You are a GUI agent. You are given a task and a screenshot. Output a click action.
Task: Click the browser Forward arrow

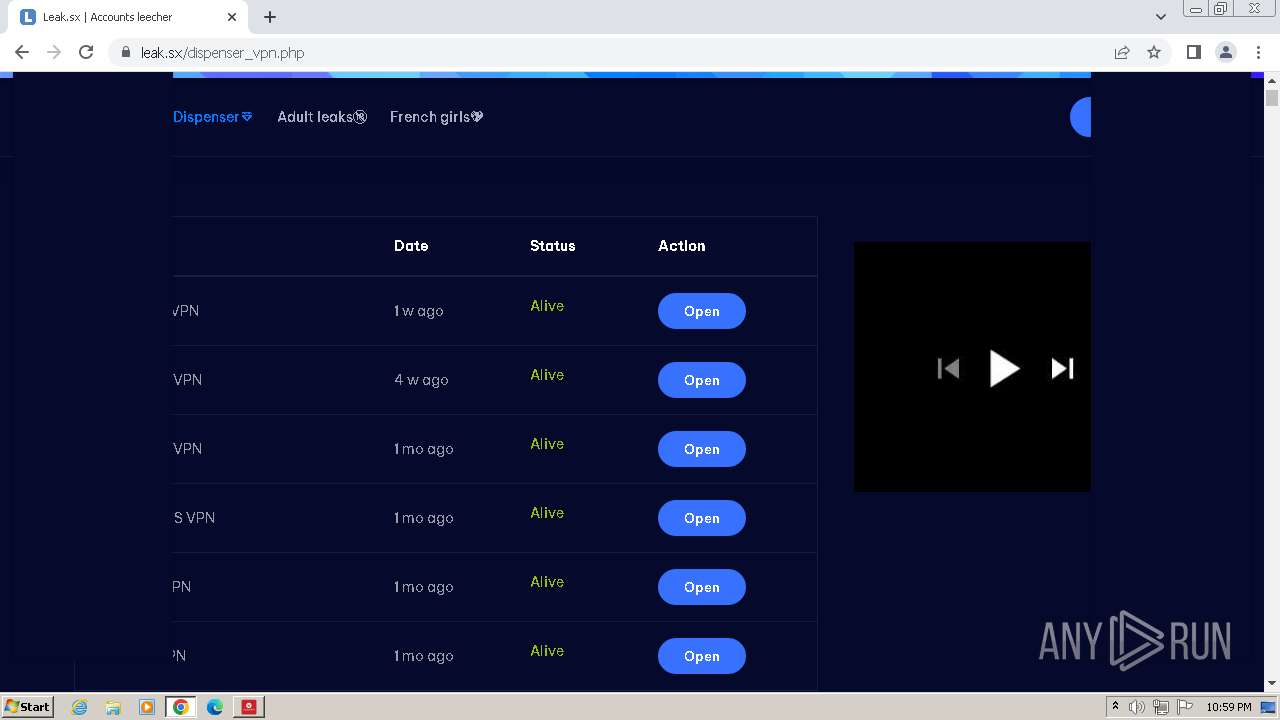tap(54, 52)
